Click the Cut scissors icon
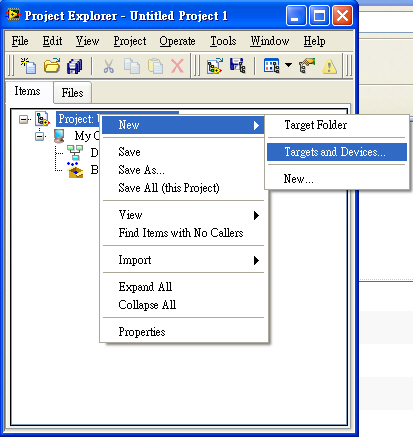The height and width of the screenshot is (438, 413). coord(108,66)
